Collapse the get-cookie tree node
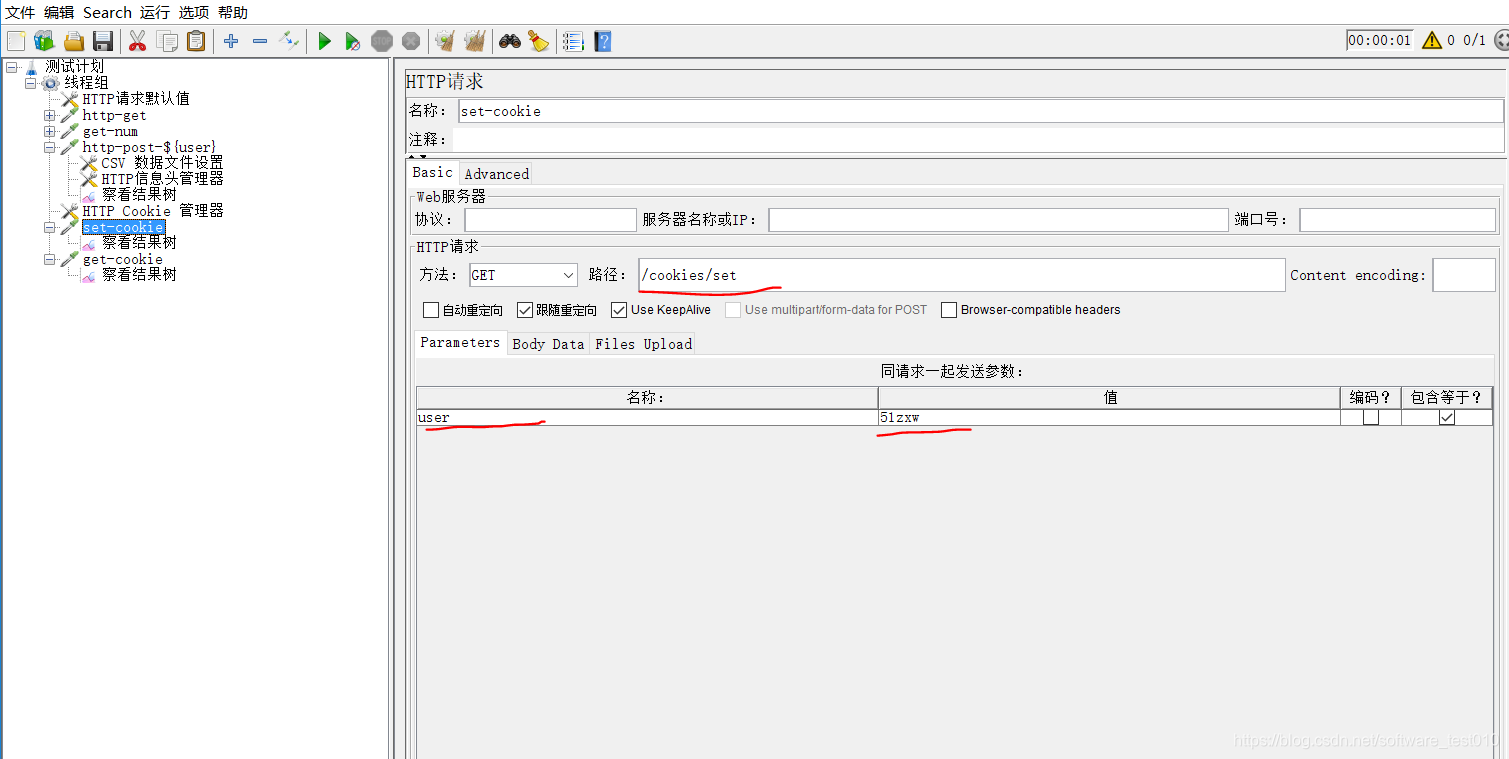This screenshot has height=759, width=1509. 50,260
